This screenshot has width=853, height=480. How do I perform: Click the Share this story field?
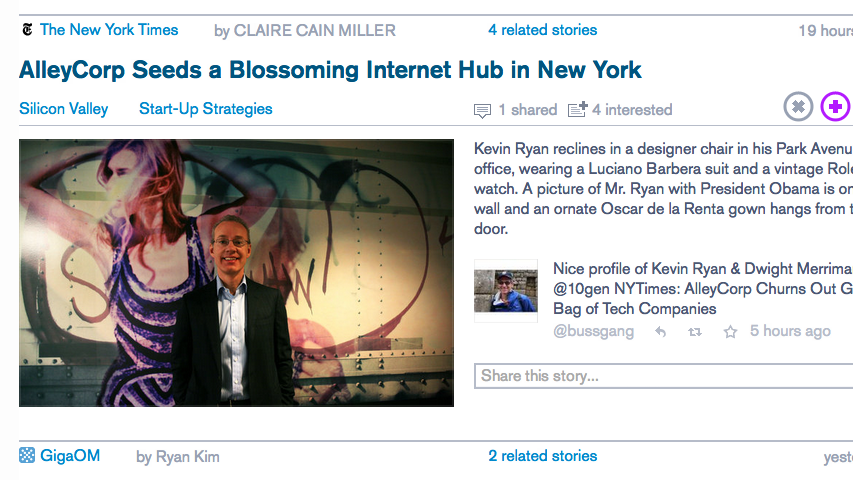pos(664,376)
